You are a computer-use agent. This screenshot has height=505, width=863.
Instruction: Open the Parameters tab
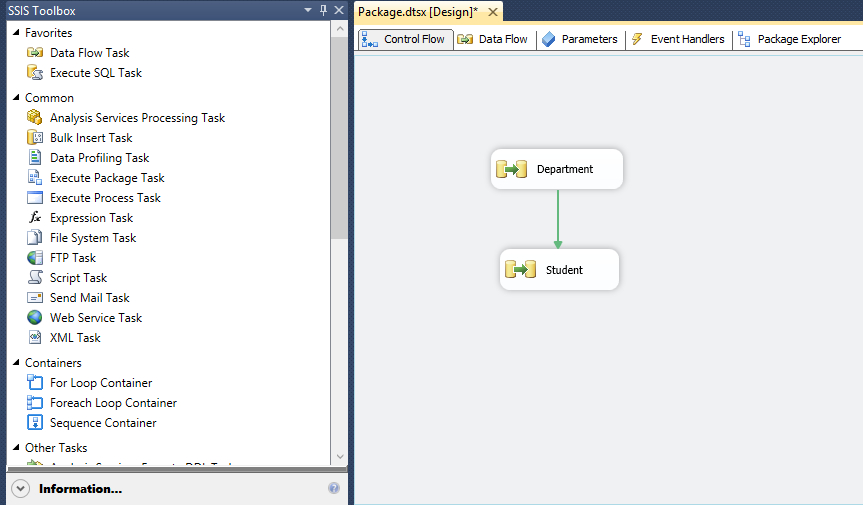[x=580, y=39]
